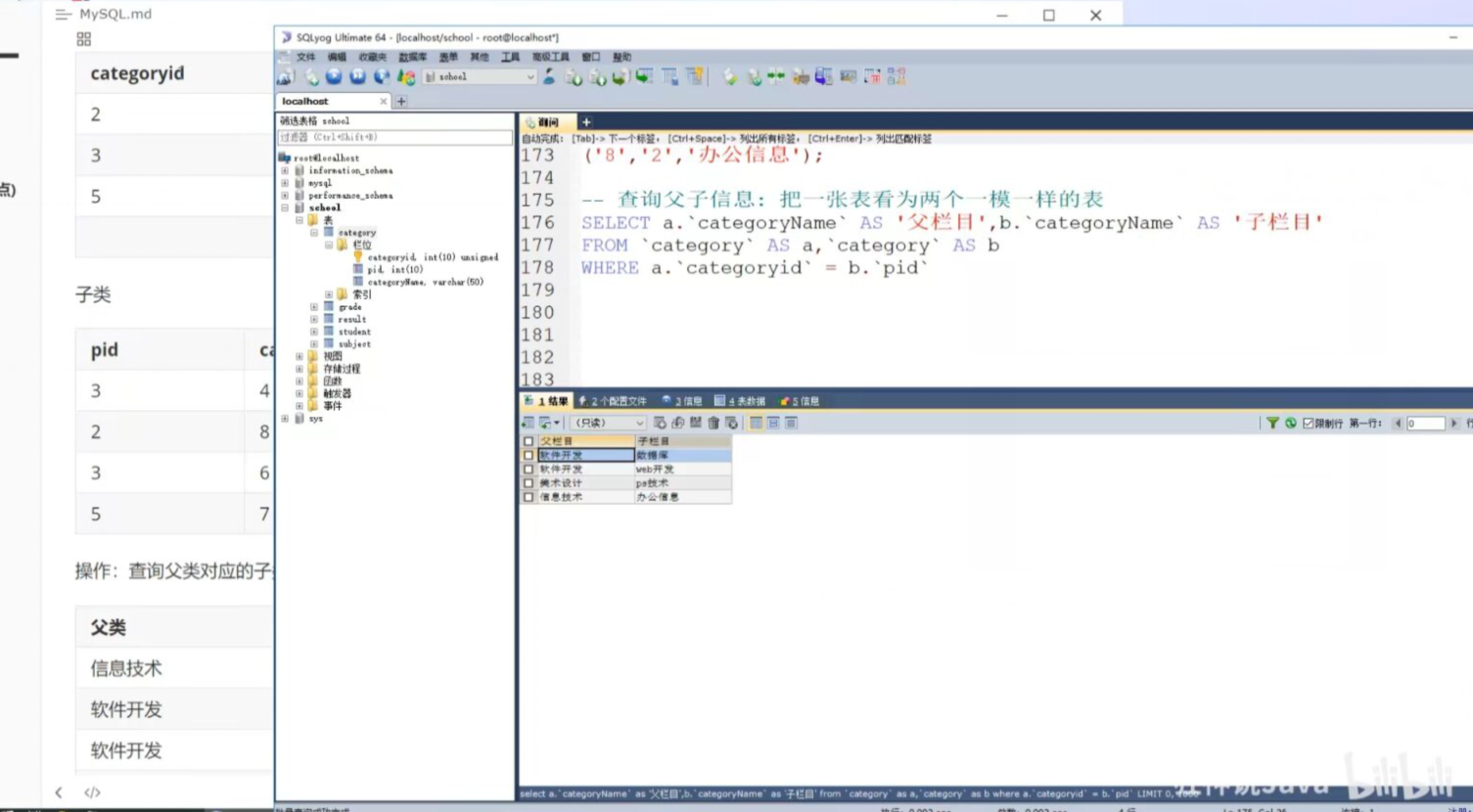Expand the mysql database node
The image size is (1473, 812).
pyautogui.click(x=285, y=183)
